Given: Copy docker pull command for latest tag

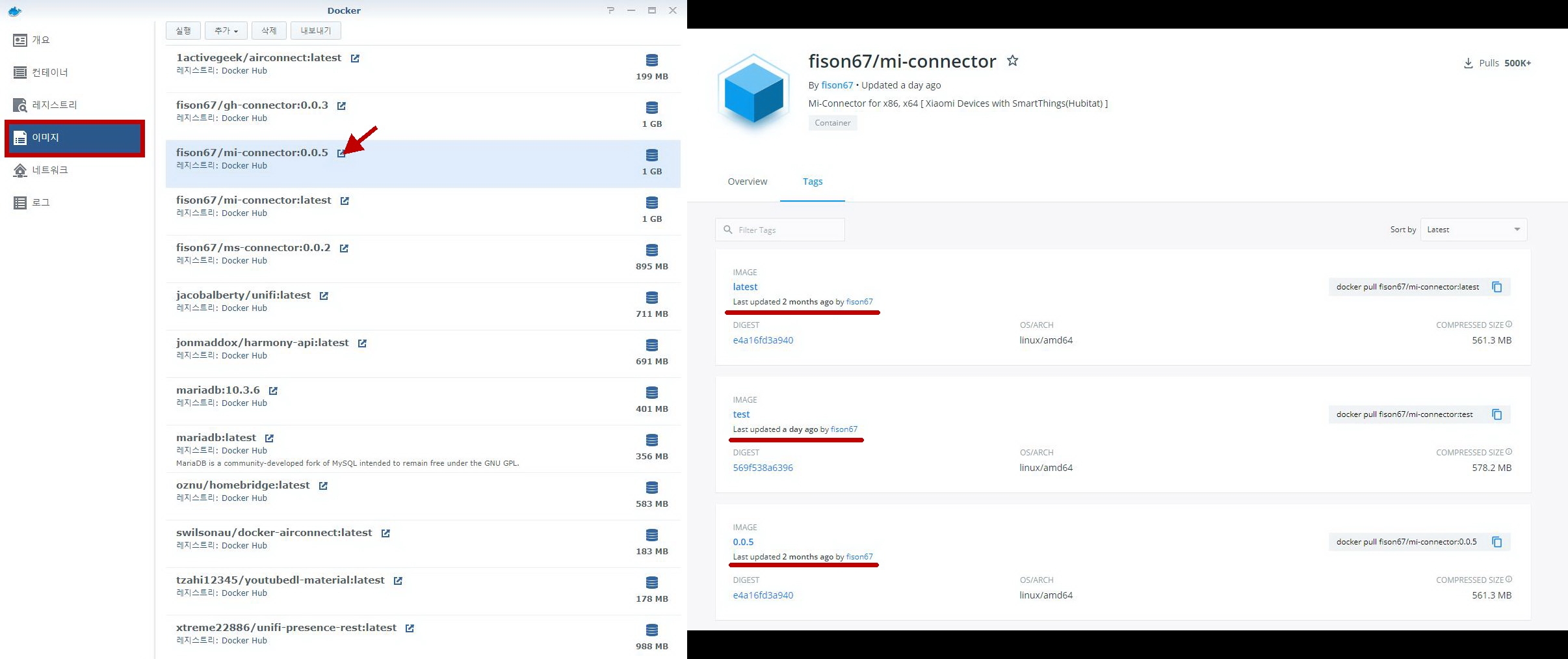Looking at the screenshot, I should 1497,287.
